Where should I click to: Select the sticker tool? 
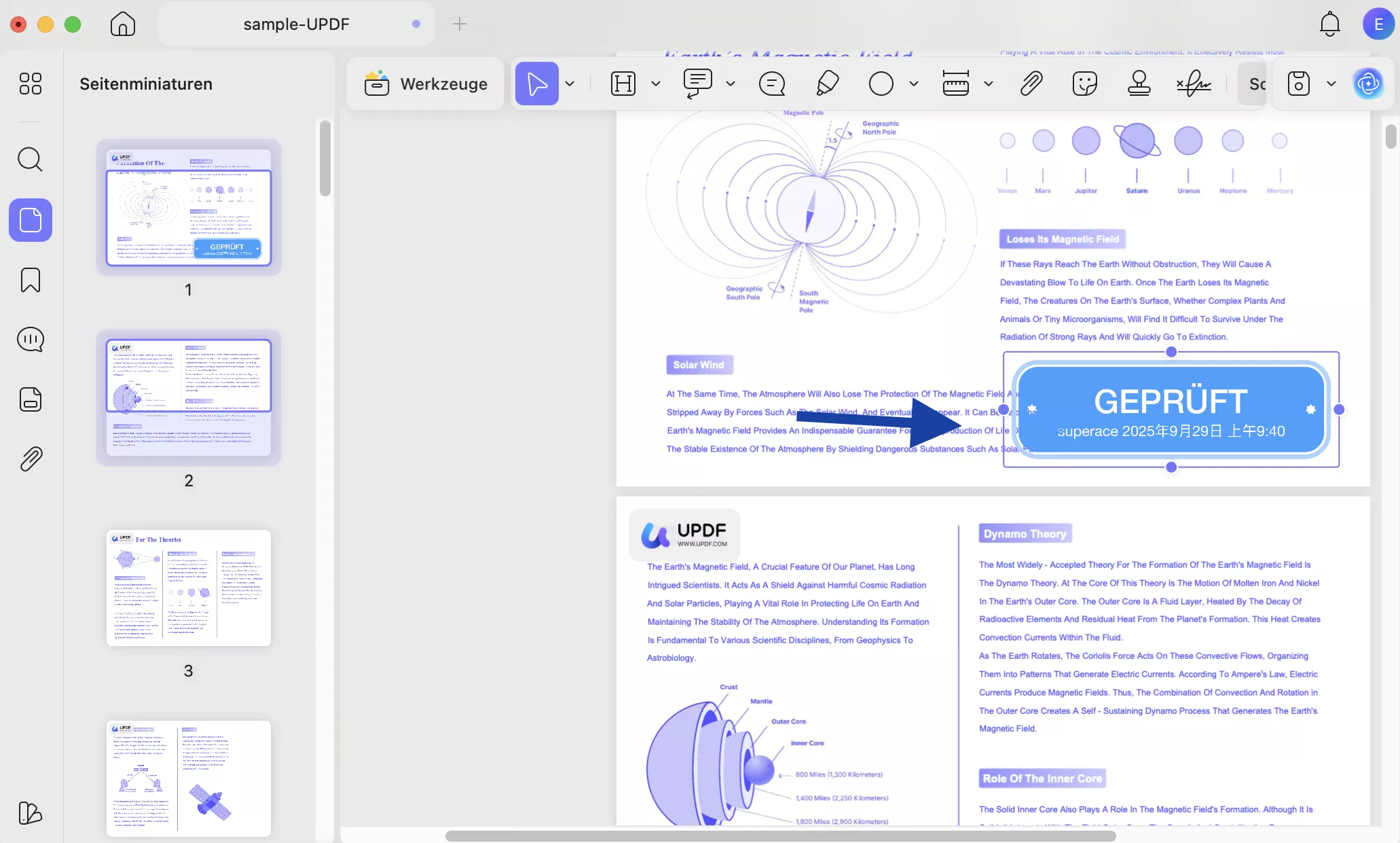1084,84
